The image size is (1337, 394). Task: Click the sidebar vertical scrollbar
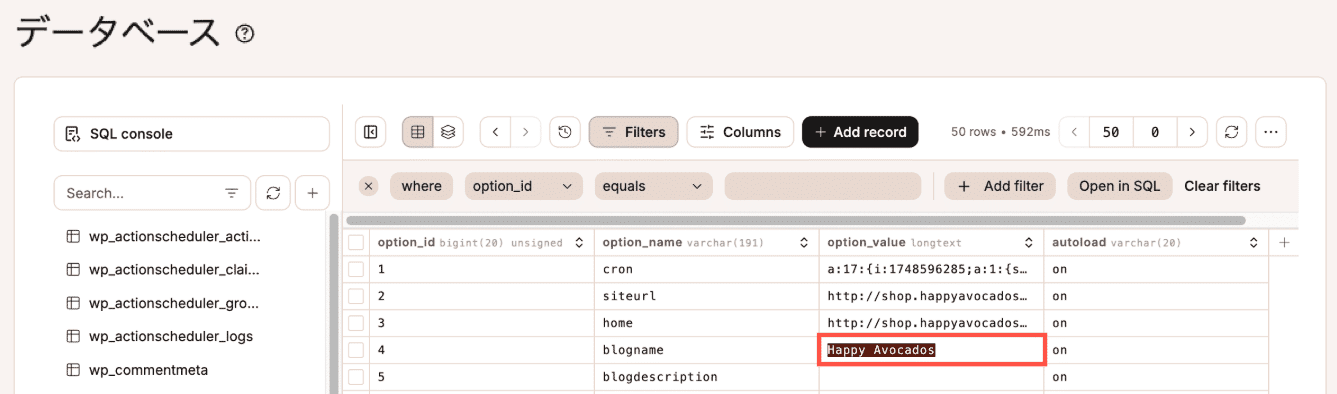[x=333, y=305]
